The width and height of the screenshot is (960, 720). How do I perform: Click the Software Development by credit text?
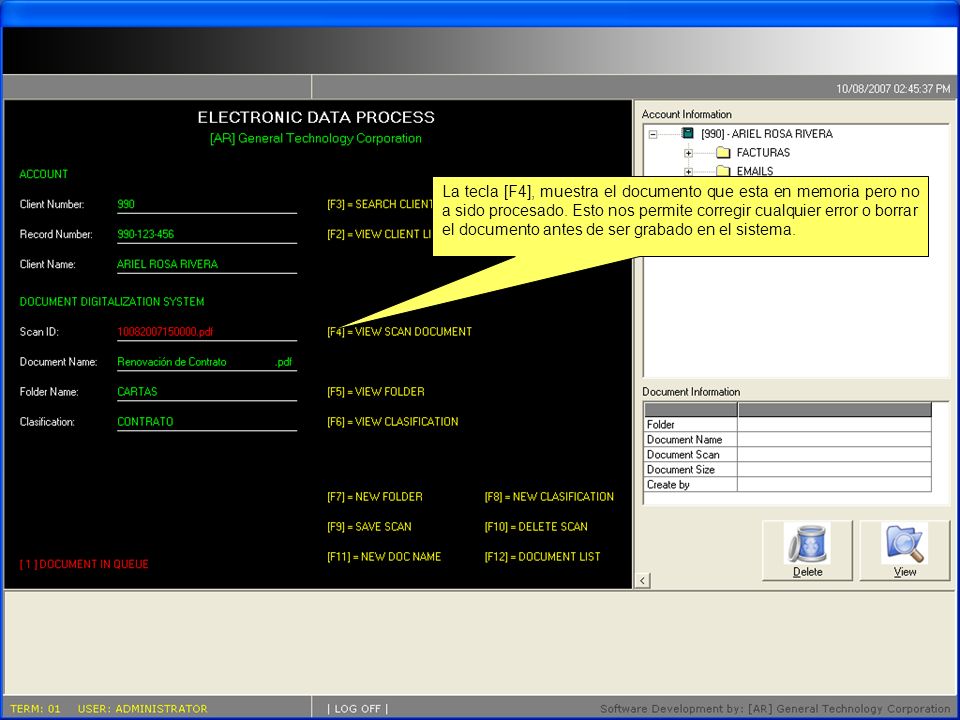tap(775, 709)
